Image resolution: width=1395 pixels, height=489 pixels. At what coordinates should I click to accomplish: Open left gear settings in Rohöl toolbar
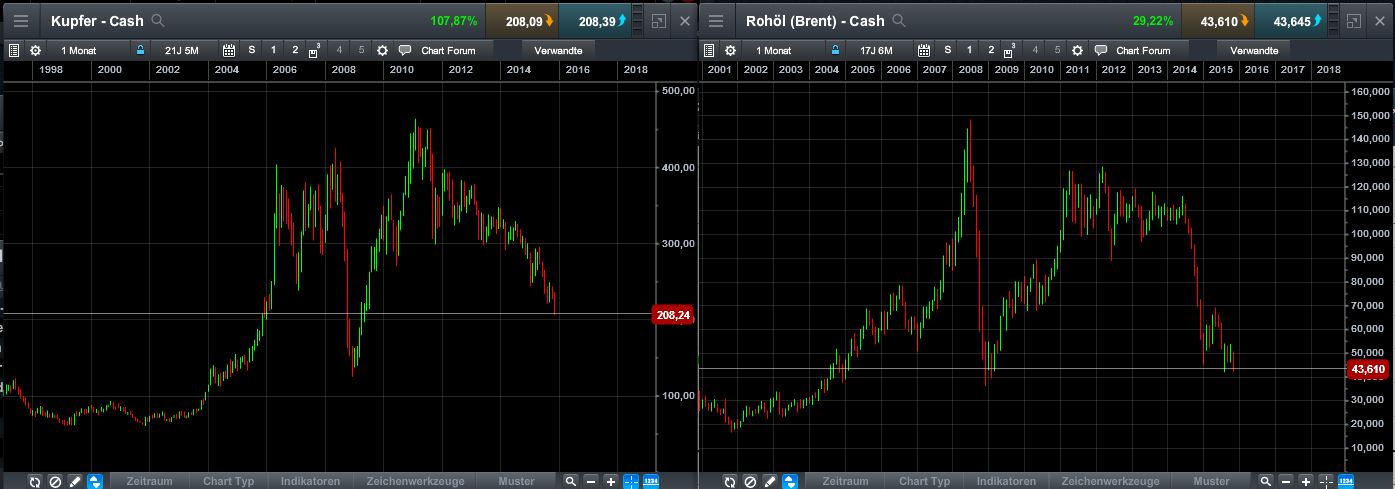(731, 50)
